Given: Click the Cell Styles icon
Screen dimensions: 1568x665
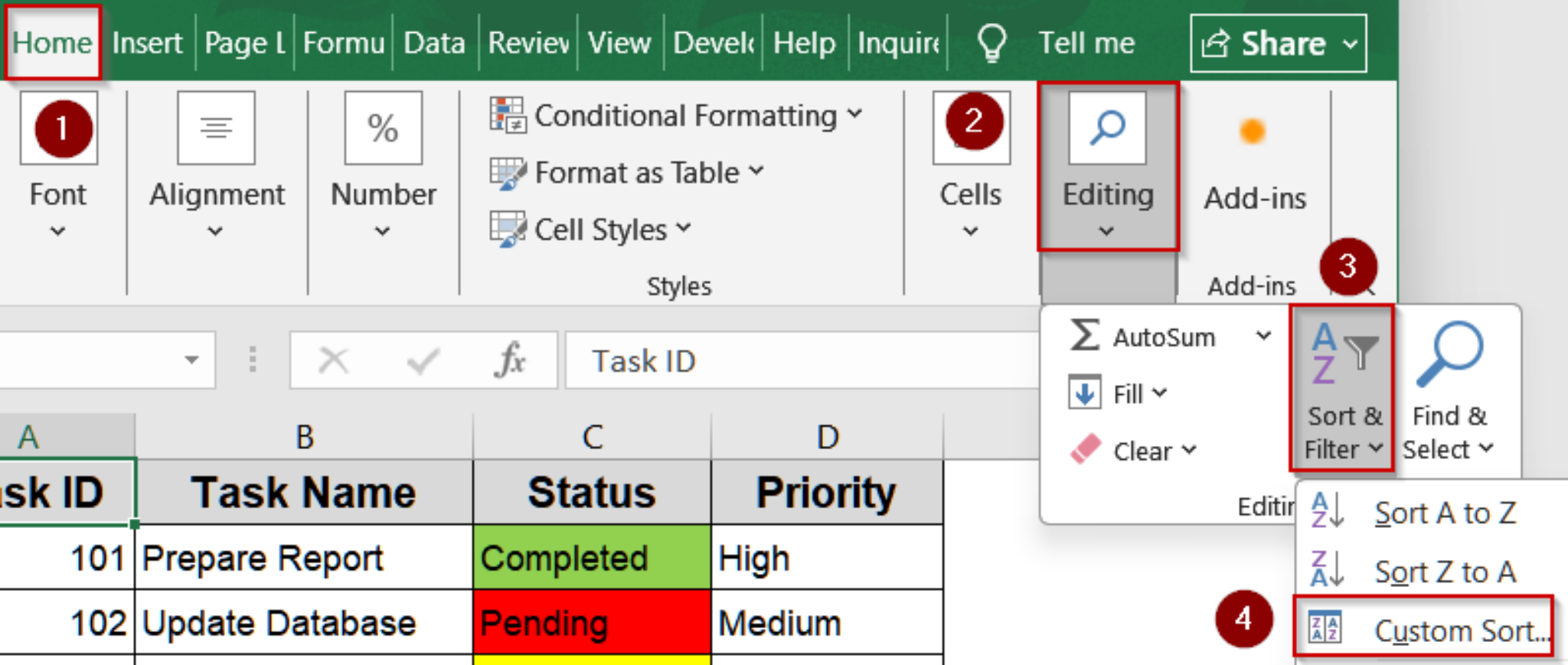Looking at the screenshot, I should click(508, 230).
